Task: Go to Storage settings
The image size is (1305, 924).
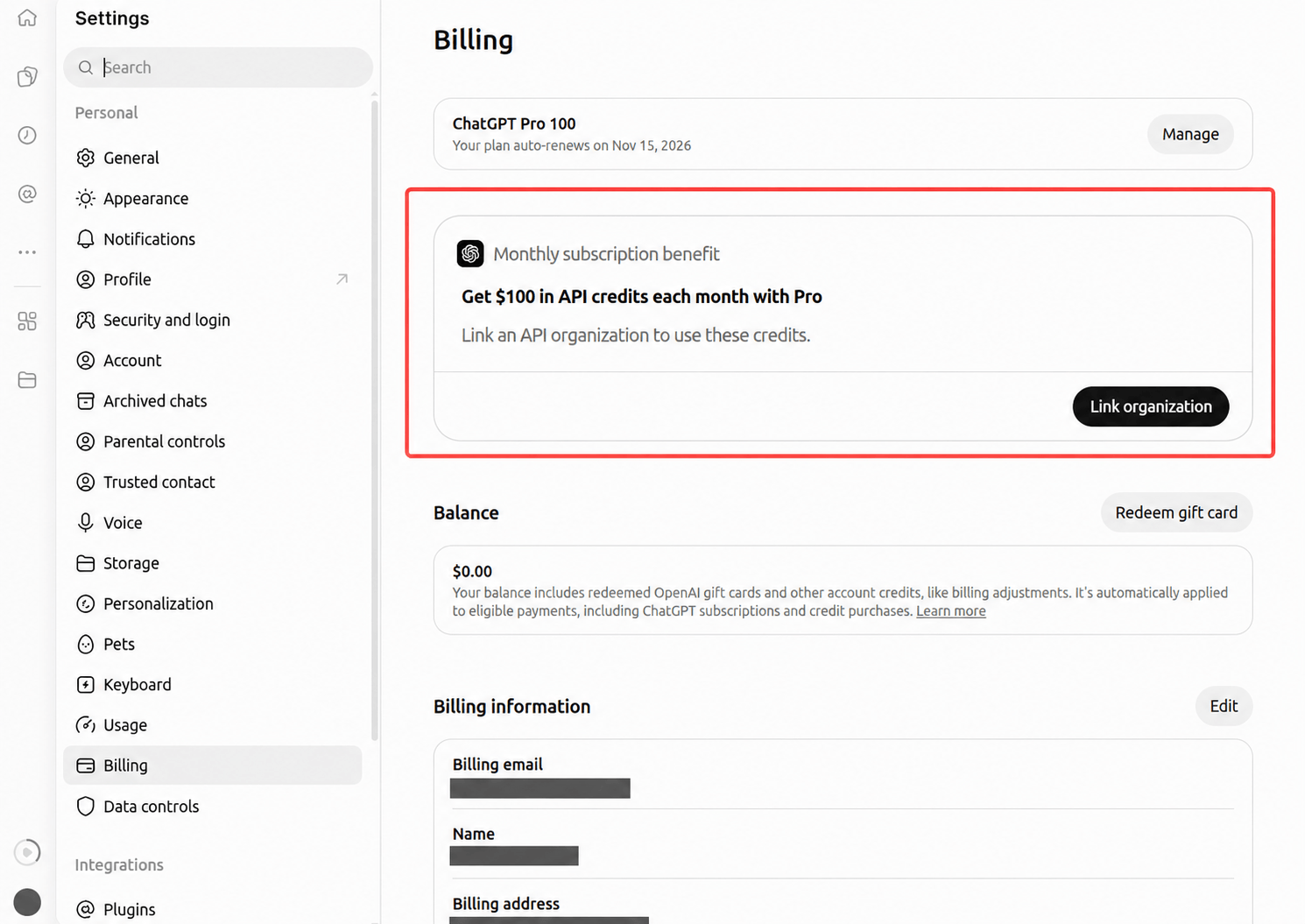Action: pyautogui.click(x=213, y=563)
